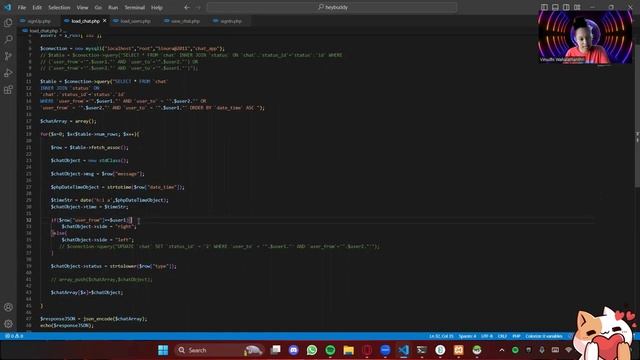
Task: Open the View menu
Action: point(82,7)
